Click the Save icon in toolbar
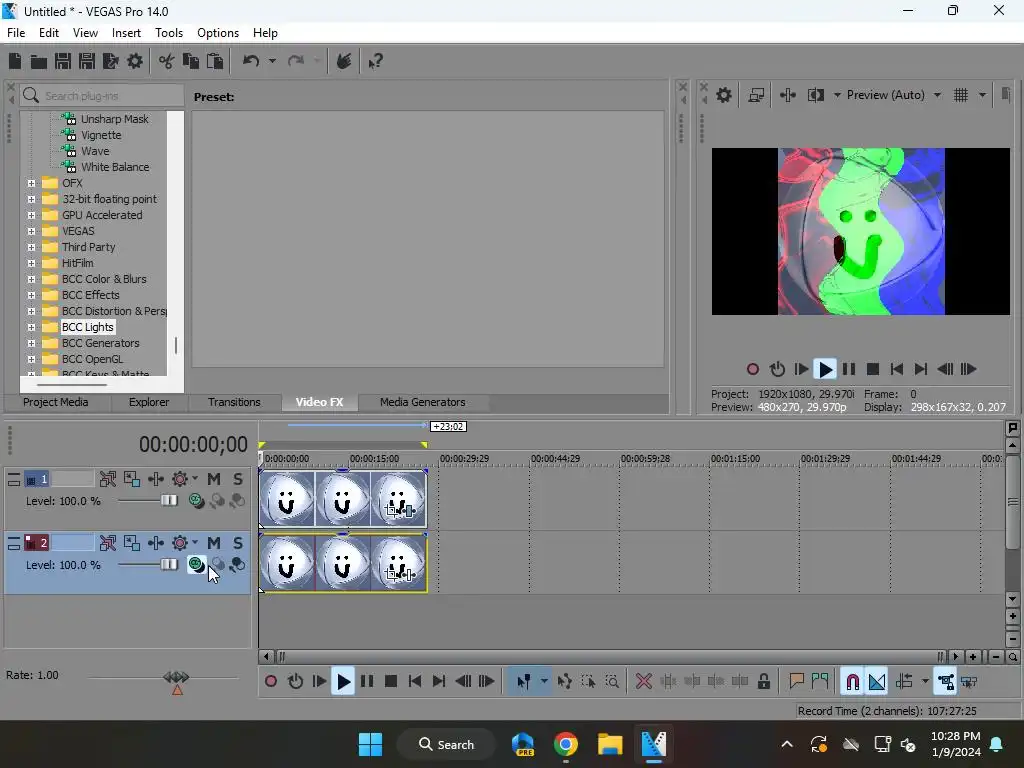The height and width of the screenshot is (768, 1024). click(63, 61)
